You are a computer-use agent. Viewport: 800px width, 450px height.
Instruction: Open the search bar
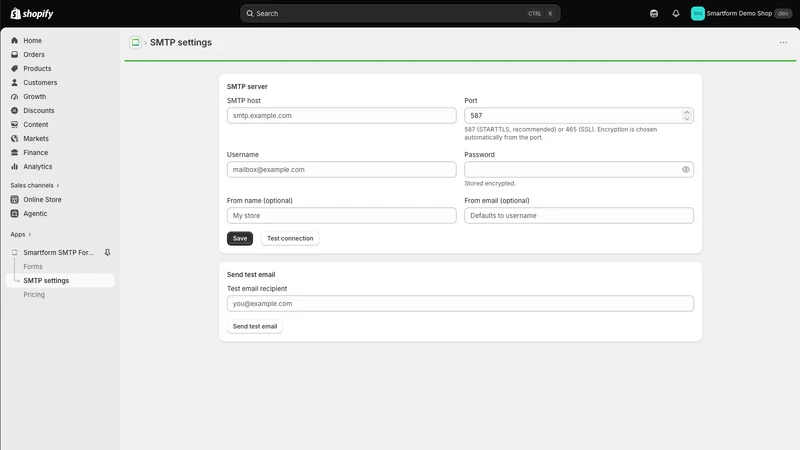coord(400,14)
